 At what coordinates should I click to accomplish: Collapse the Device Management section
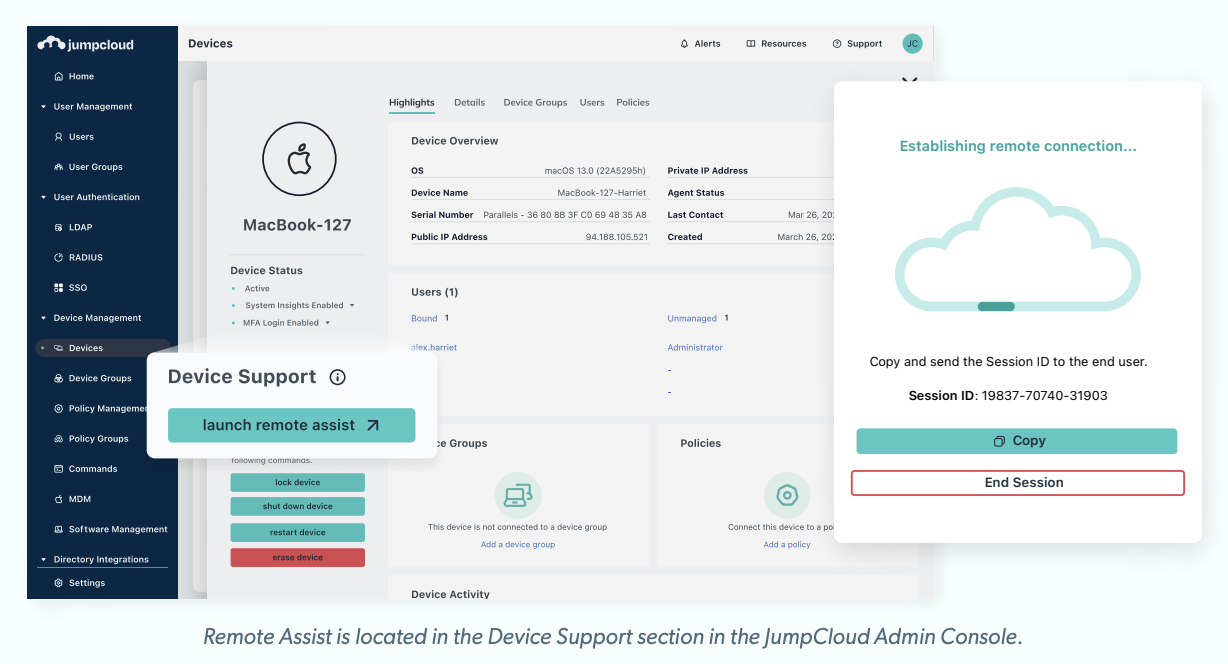click(x=43, y=318)
